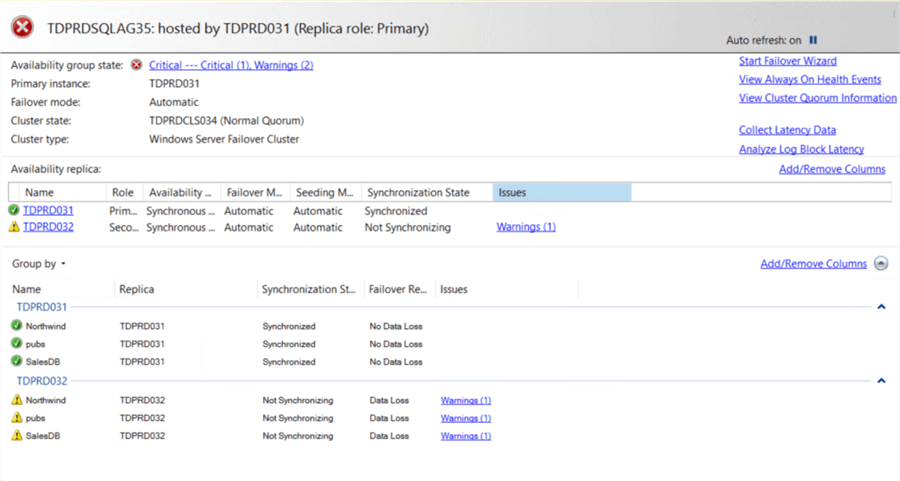Collapse the database list with round chevron button
The height and width of the screenshot is (481, 900).
(881, 264)
